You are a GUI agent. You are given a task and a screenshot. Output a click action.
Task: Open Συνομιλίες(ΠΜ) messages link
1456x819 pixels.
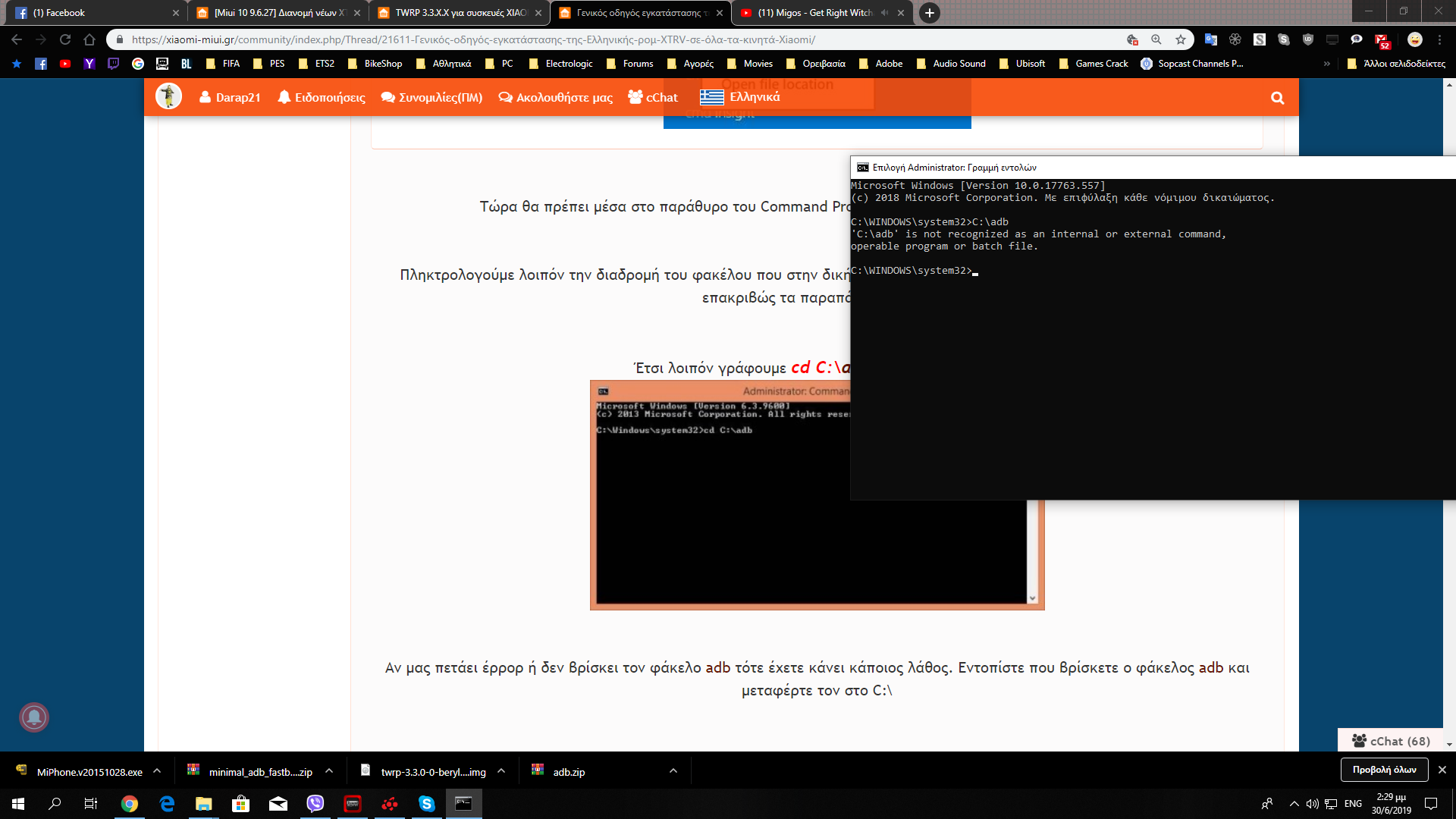point(431,97)
